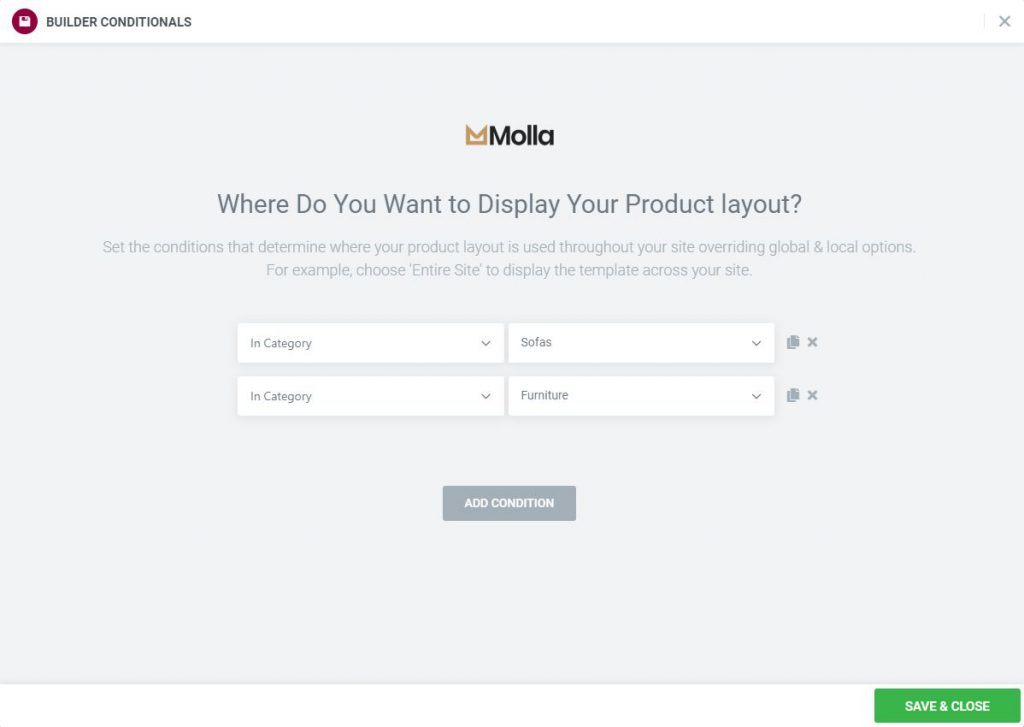This screenshot has height=727, width=1024.
Task: Click the burgundy Builder Conditionals header icon
Action: tap(24, 22)
